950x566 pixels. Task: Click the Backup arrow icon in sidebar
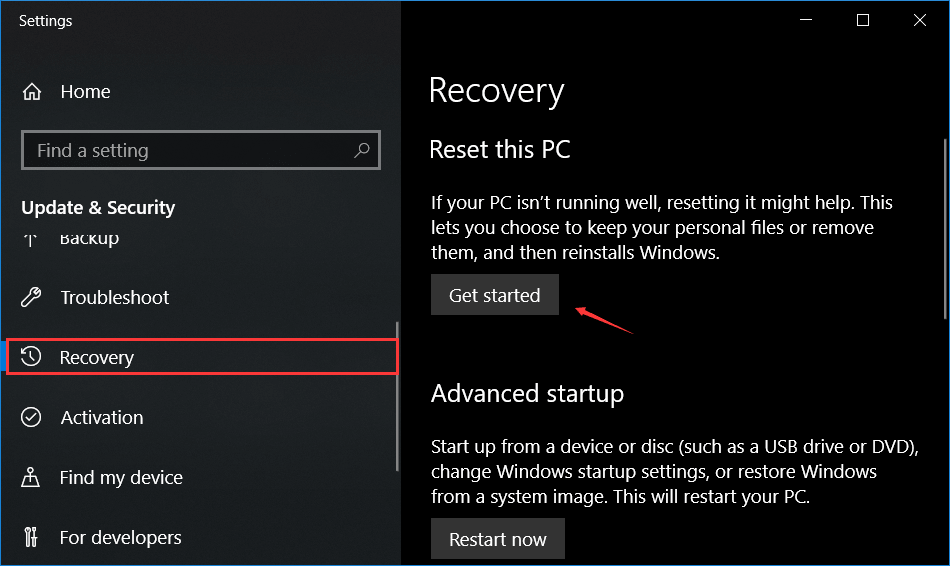point(32,240)
